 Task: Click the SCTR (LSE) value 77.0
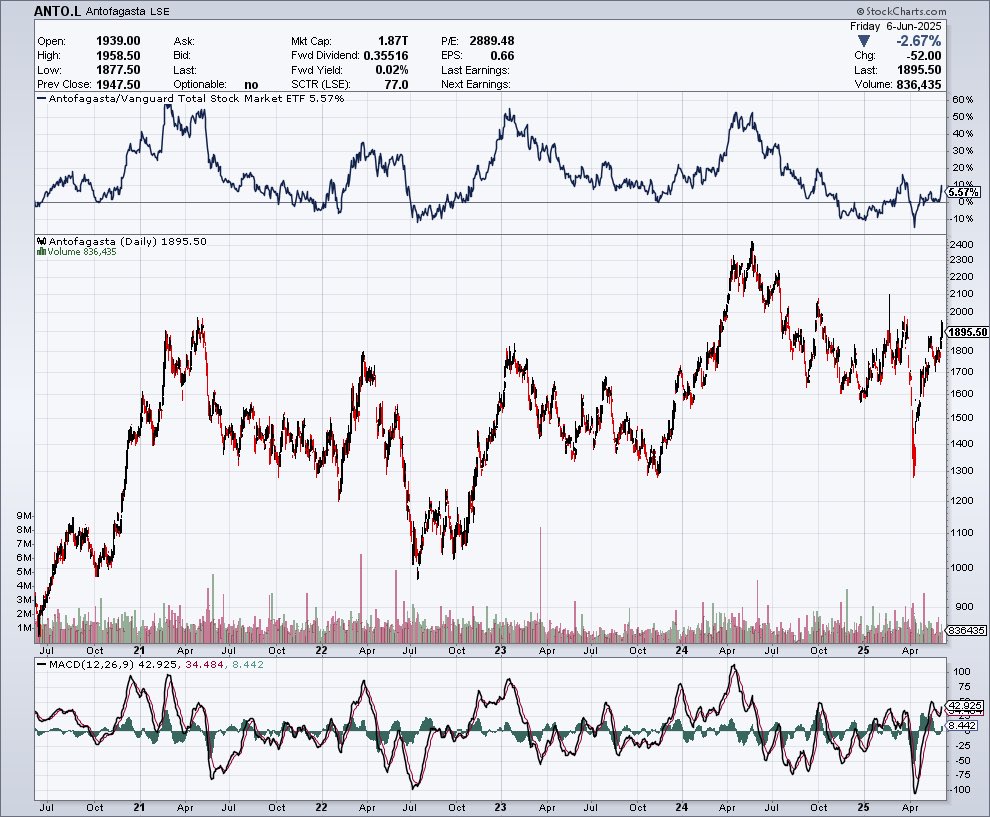click(x=397, y=85)
